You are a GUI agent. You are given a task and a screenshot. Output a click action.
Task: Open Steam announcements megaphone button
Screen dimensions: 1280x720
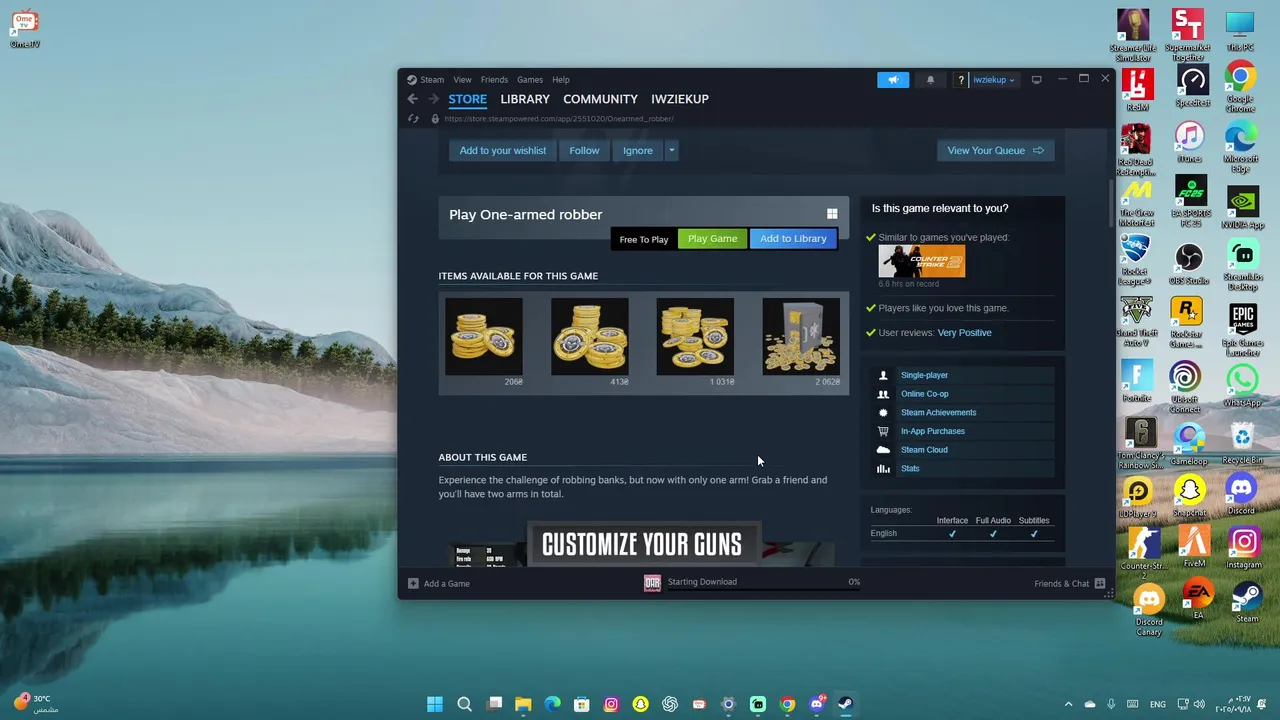click(893, 80)
